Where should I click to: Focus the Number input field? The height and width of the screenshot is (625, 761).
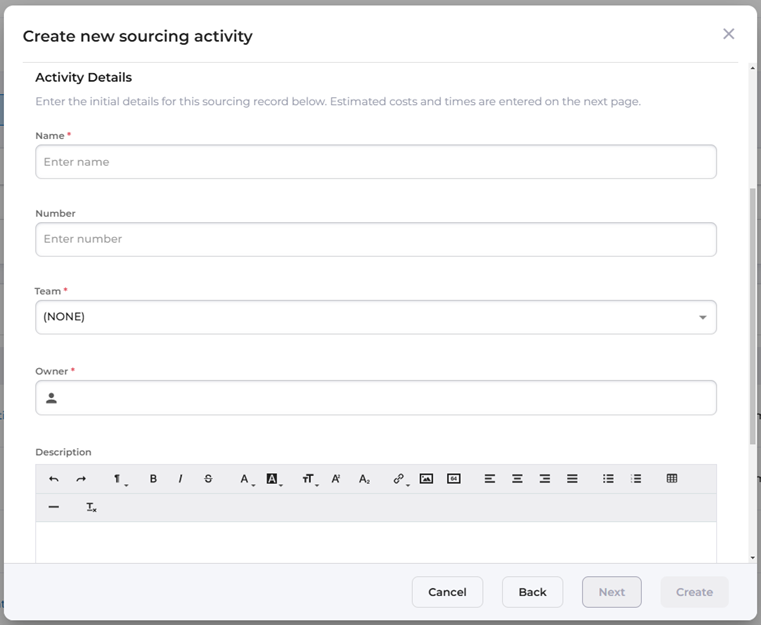pyautogui.click(x=376, y=239)
